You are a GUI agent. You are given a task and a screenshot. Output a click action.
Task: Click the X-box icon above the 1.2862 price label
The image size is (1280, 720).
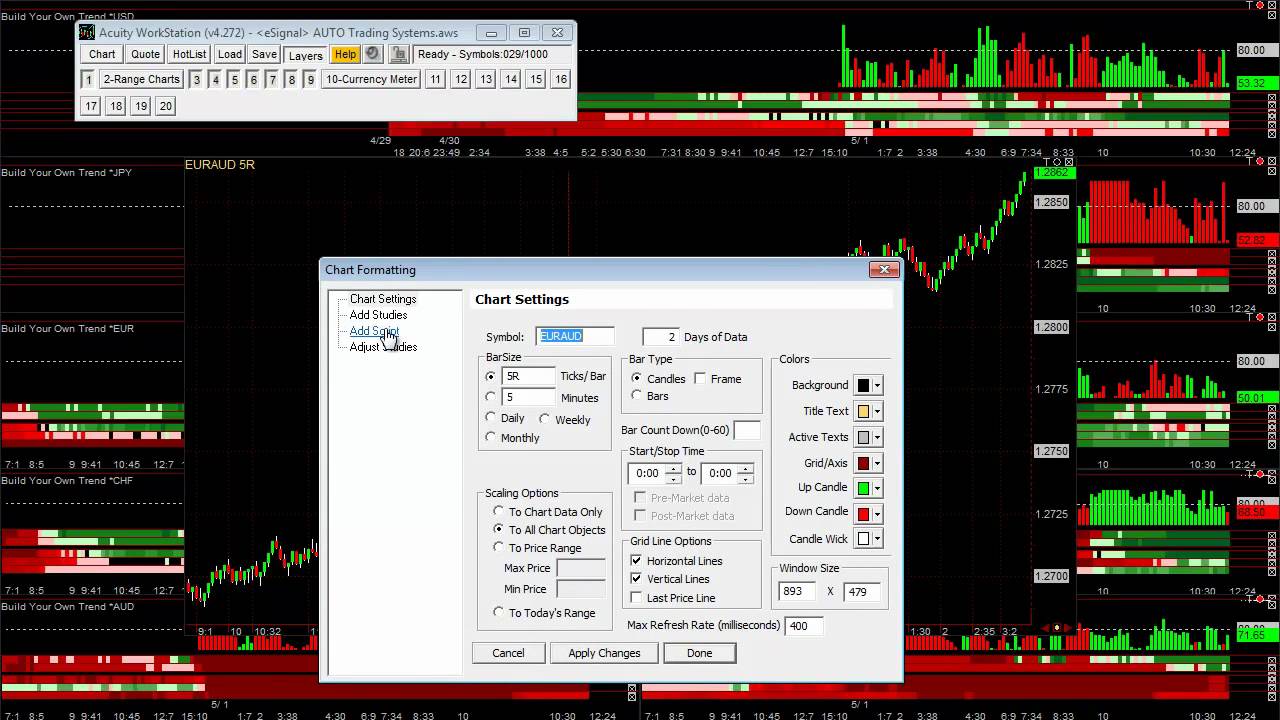coord(1068,162)
